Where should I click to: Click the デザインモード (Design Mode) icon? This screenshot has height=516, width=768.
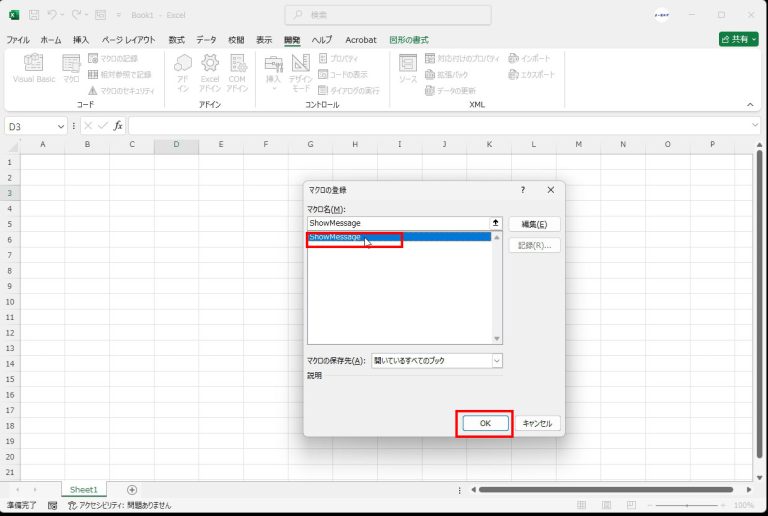tap(300, 70)
